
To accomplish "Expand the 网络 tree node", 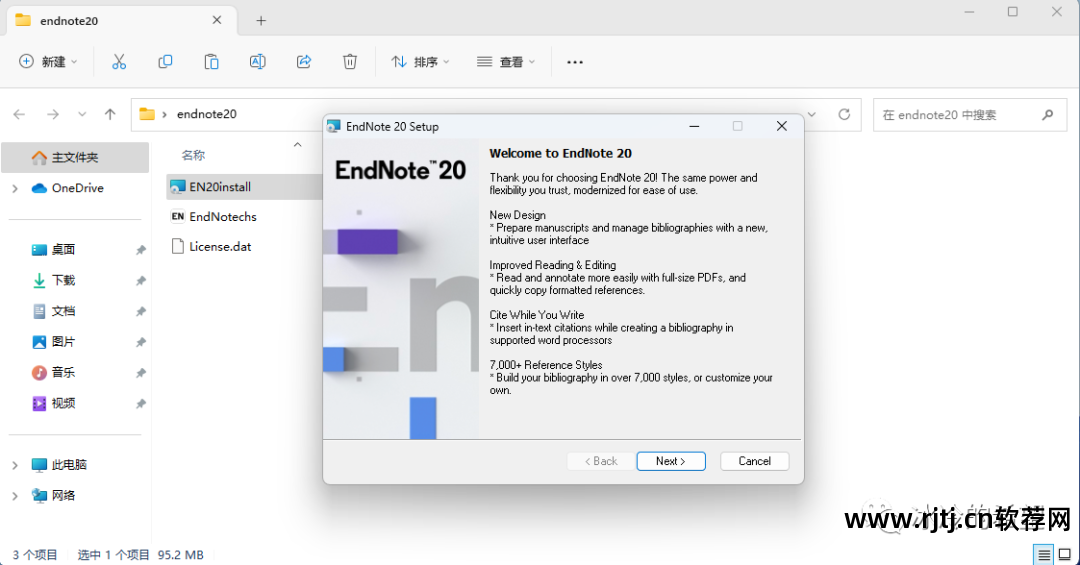I will click(x=15, y=496).
